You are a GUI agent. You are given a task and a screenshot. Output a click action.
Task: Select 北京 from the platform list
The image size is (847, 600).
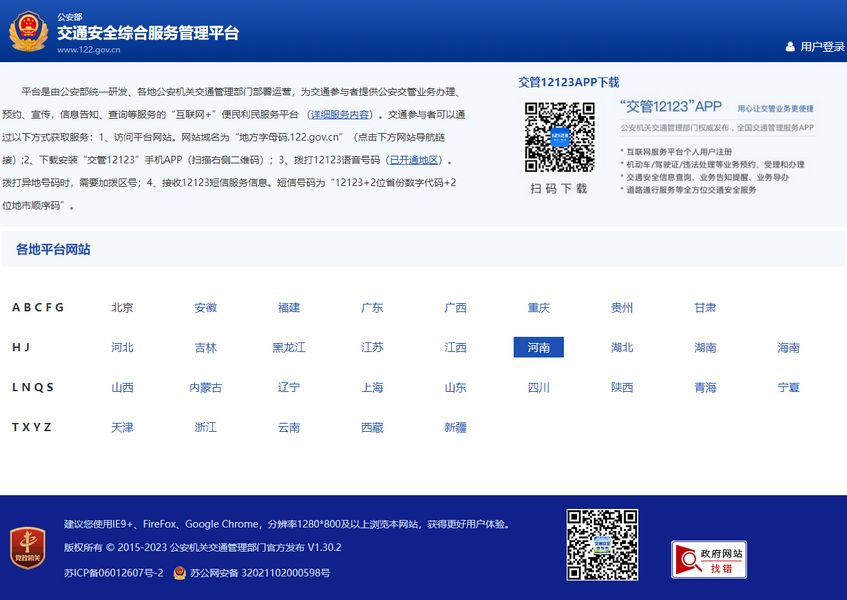point(122,307)
